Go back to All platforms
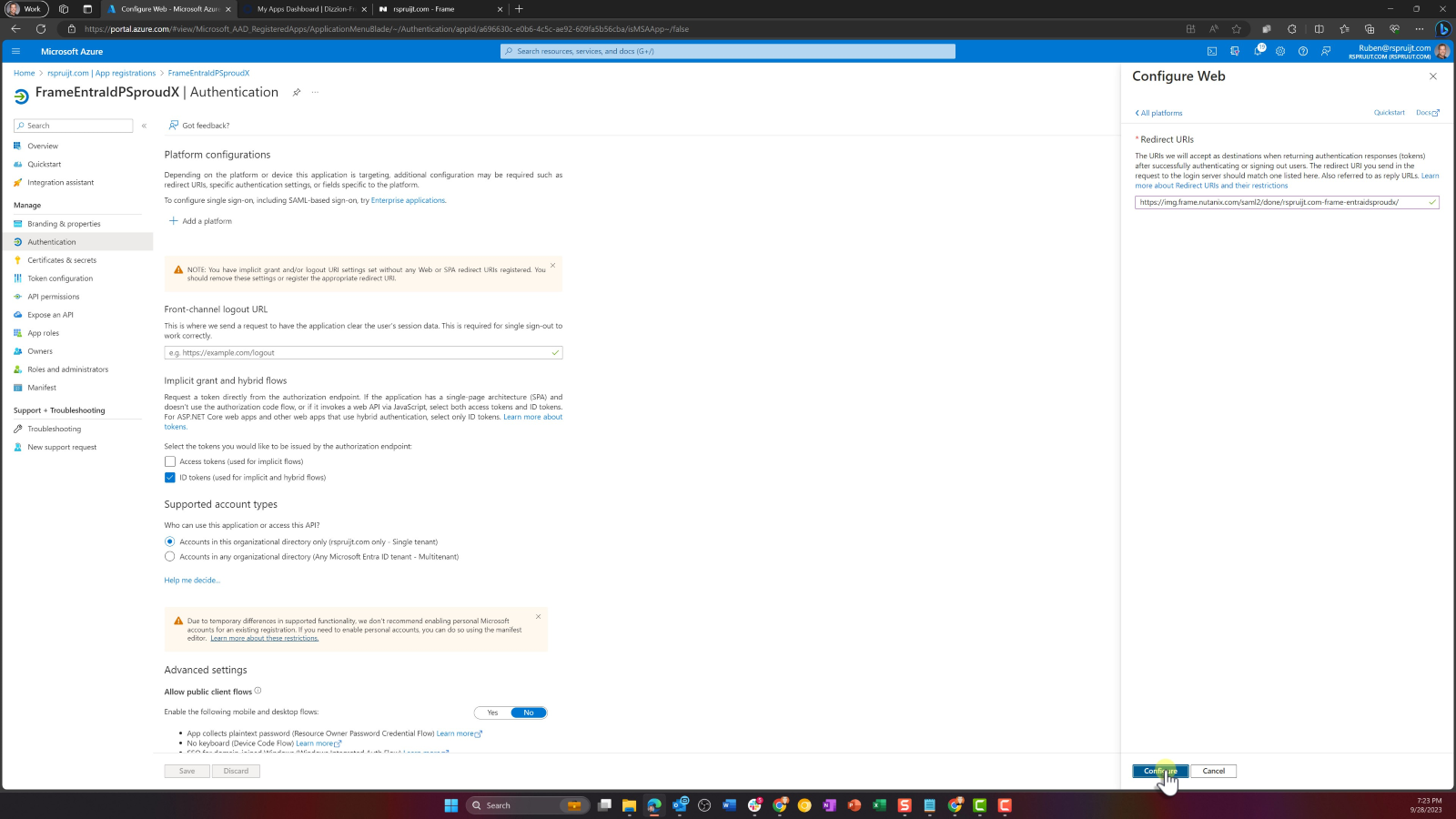 (x=1159, y=113)
